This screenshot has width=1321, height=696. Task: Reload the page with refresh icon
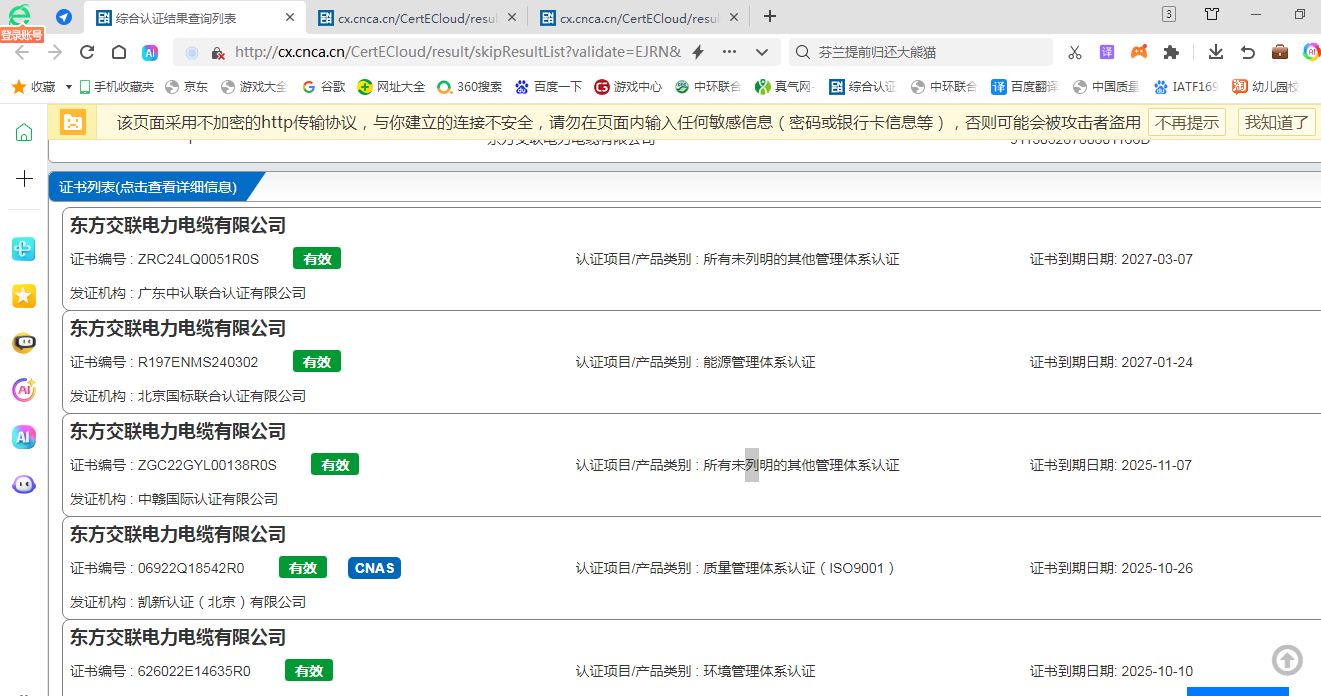(87, 52)
